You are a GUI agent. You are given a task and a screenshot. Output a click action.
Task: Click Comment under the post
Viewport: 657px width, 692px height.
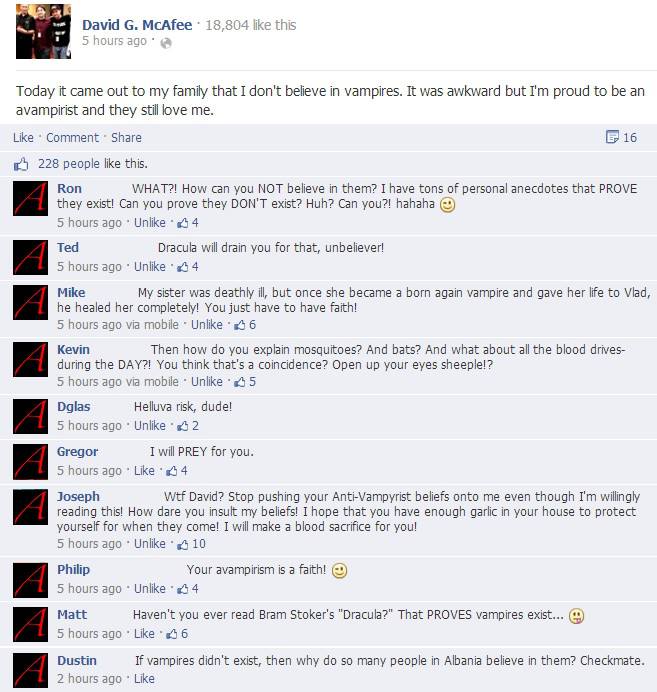72,137
